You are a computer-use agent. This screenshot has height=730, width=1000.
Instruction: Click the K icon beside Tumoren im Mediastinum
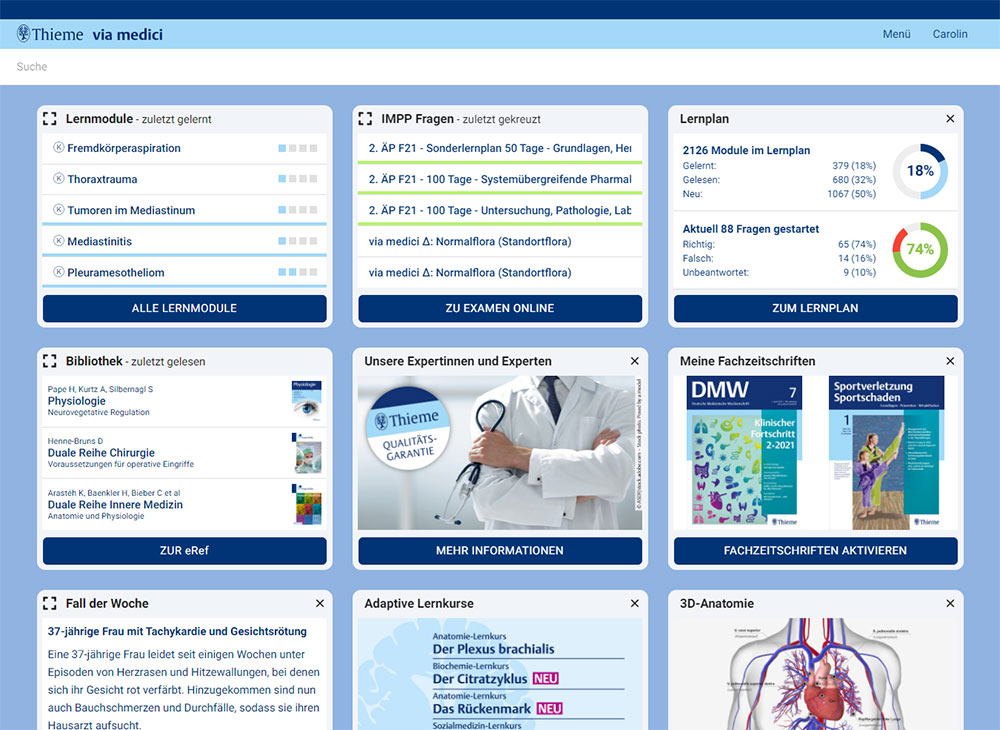click(59, 210)
